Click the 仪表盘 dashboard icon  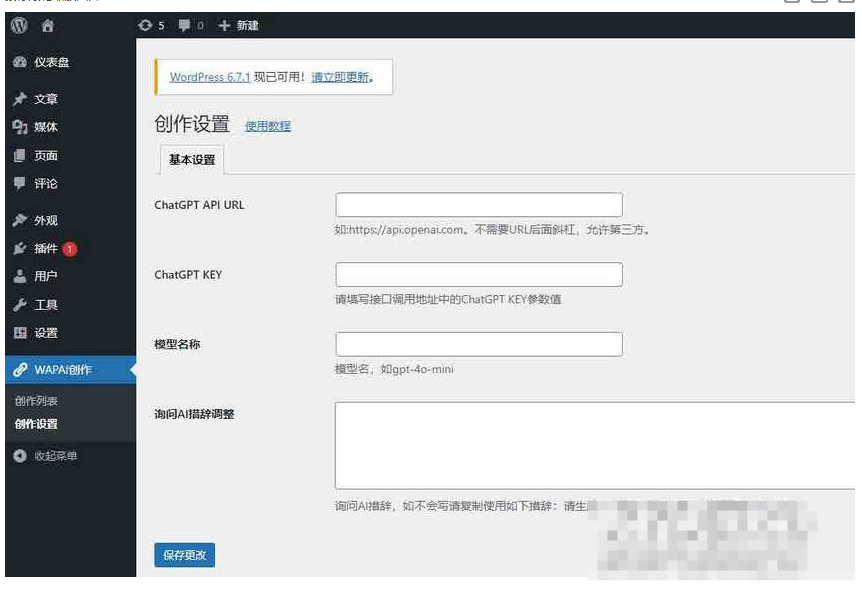pos(20,62)
